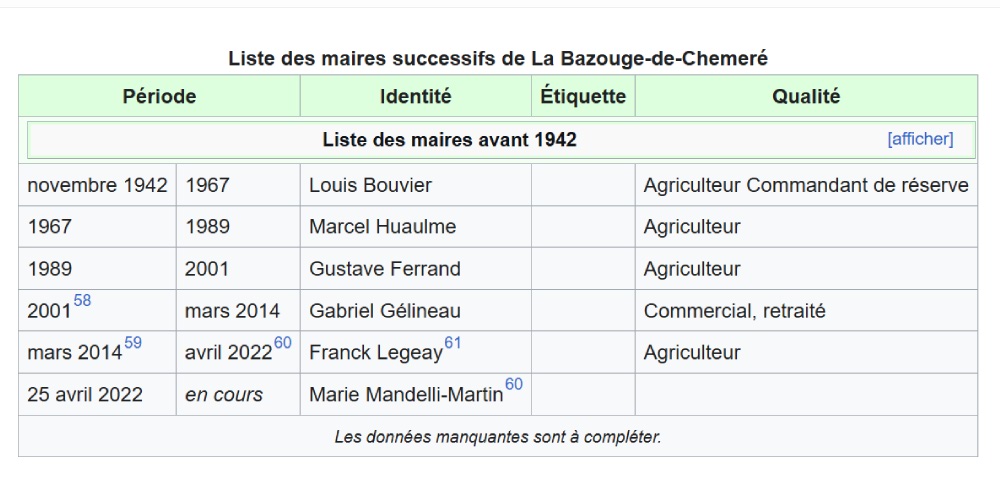Select the Louis Bouvier cell
This screenshot has width=1000, height=495.
(x=371, y=186)
